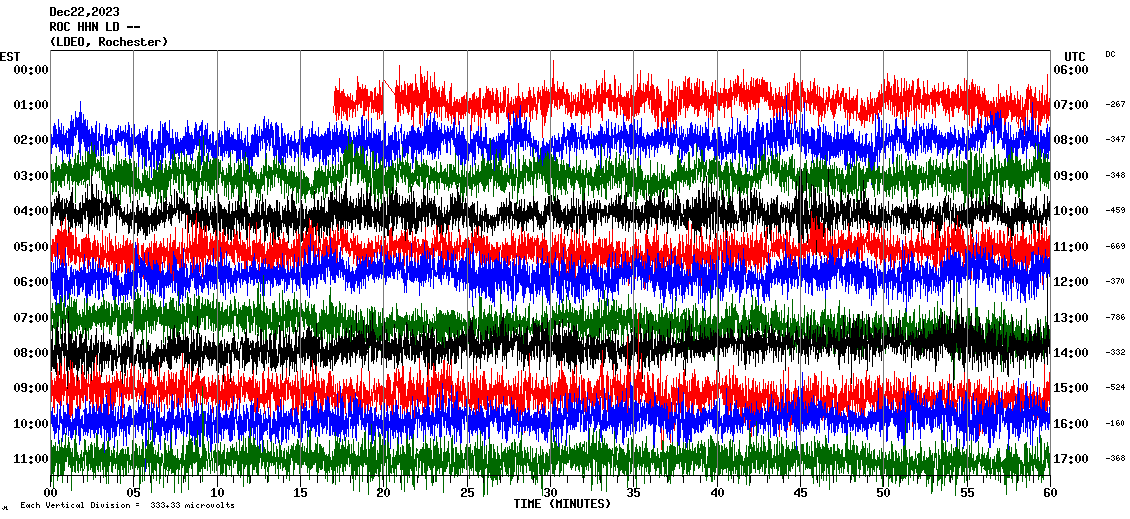This screenshot has height=519, width=1130.
Task: Click the 50 minute tick label
Action: [x=884, y=493]
